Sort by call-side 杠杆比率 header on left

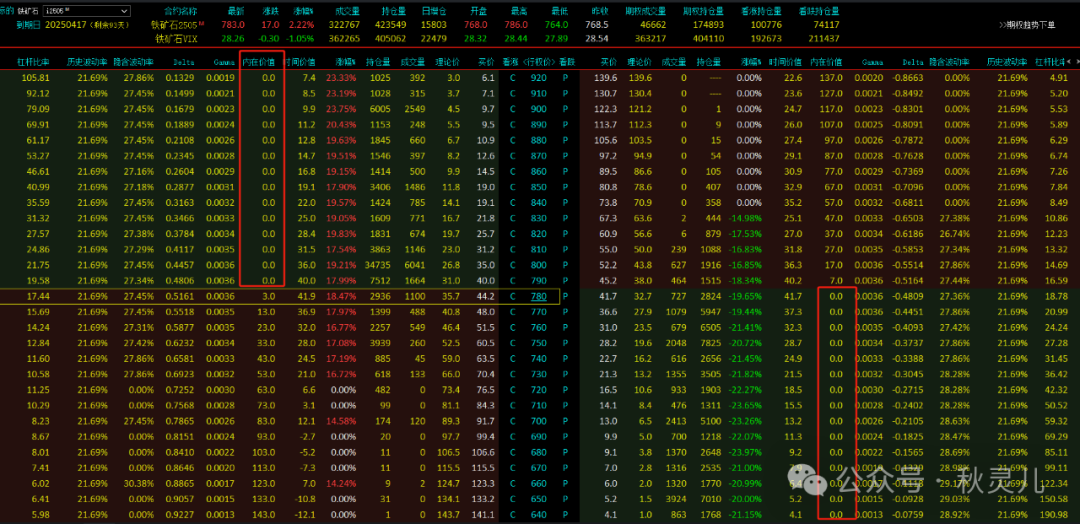click(x=33, y=62)
